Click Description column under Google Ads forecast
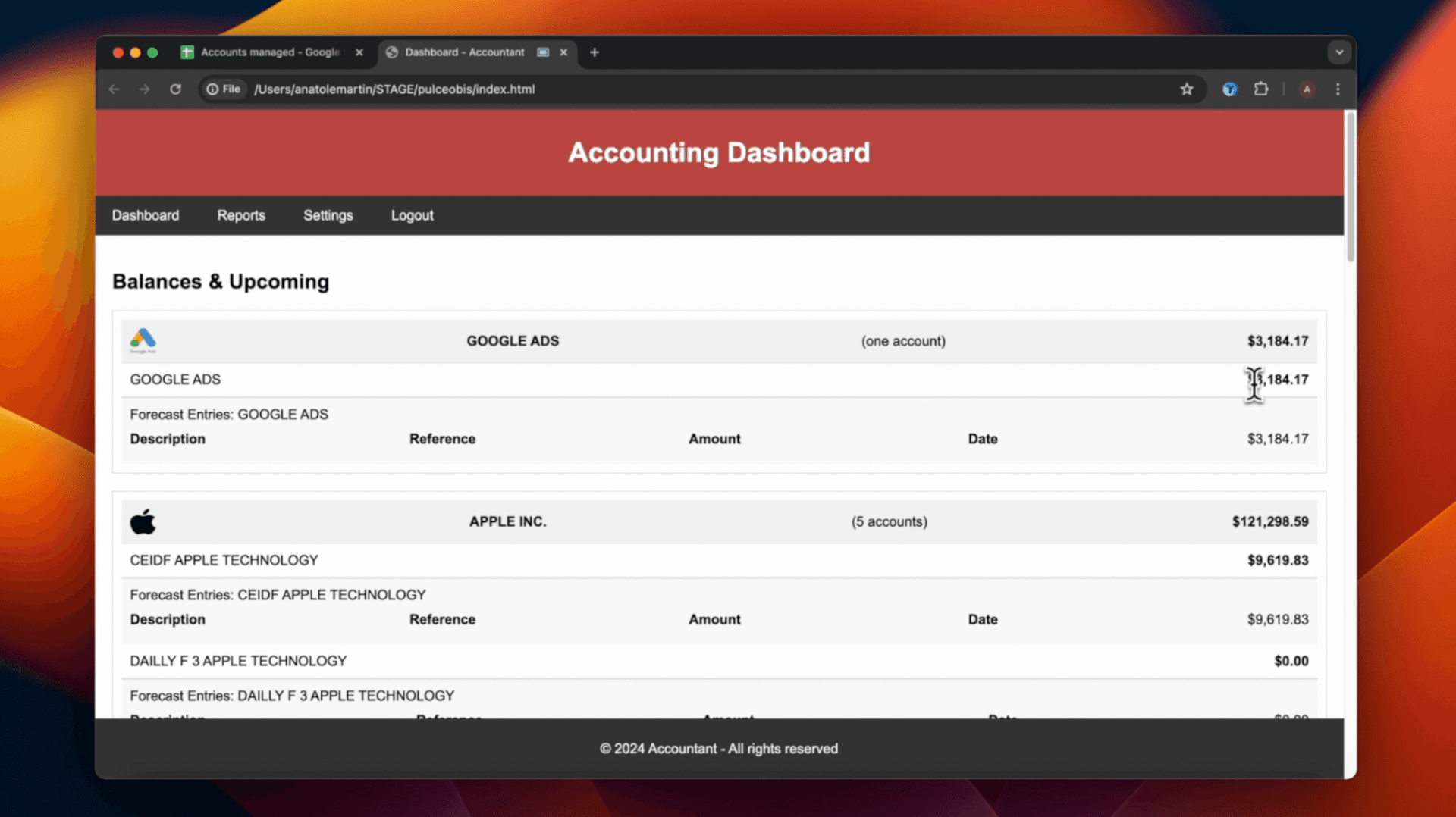This screenshot has height=817, width=1456. (x=168, y=439)
